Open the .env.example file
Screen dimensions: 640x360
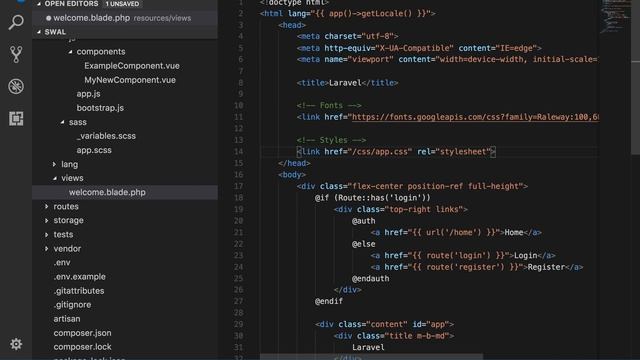tap(80, 277)
